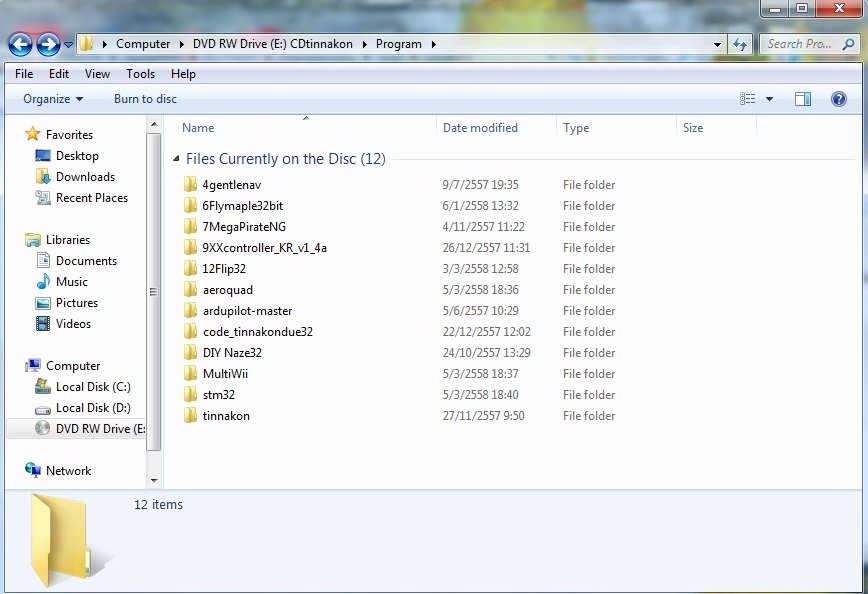Click the navigation pane vertical scrollbar
Viewport: 868px width, 594px height.
click(153, 290)
